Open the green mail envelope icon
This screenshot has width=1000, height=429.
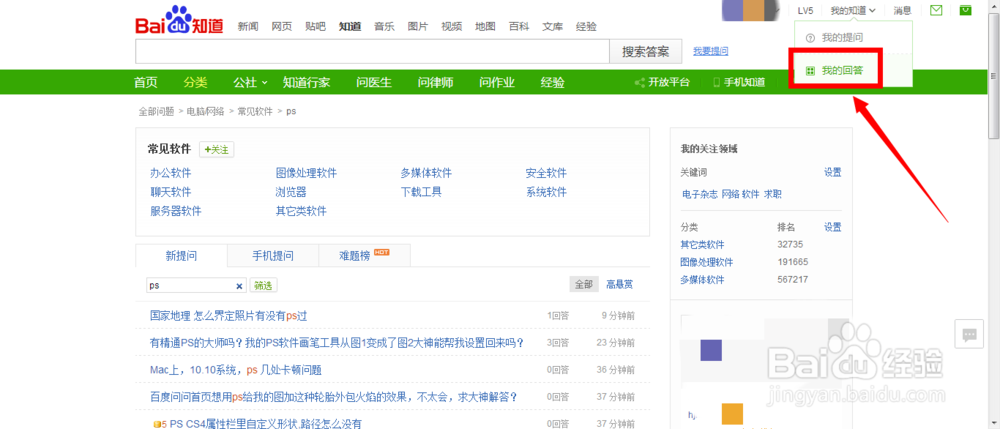point(936,10)
